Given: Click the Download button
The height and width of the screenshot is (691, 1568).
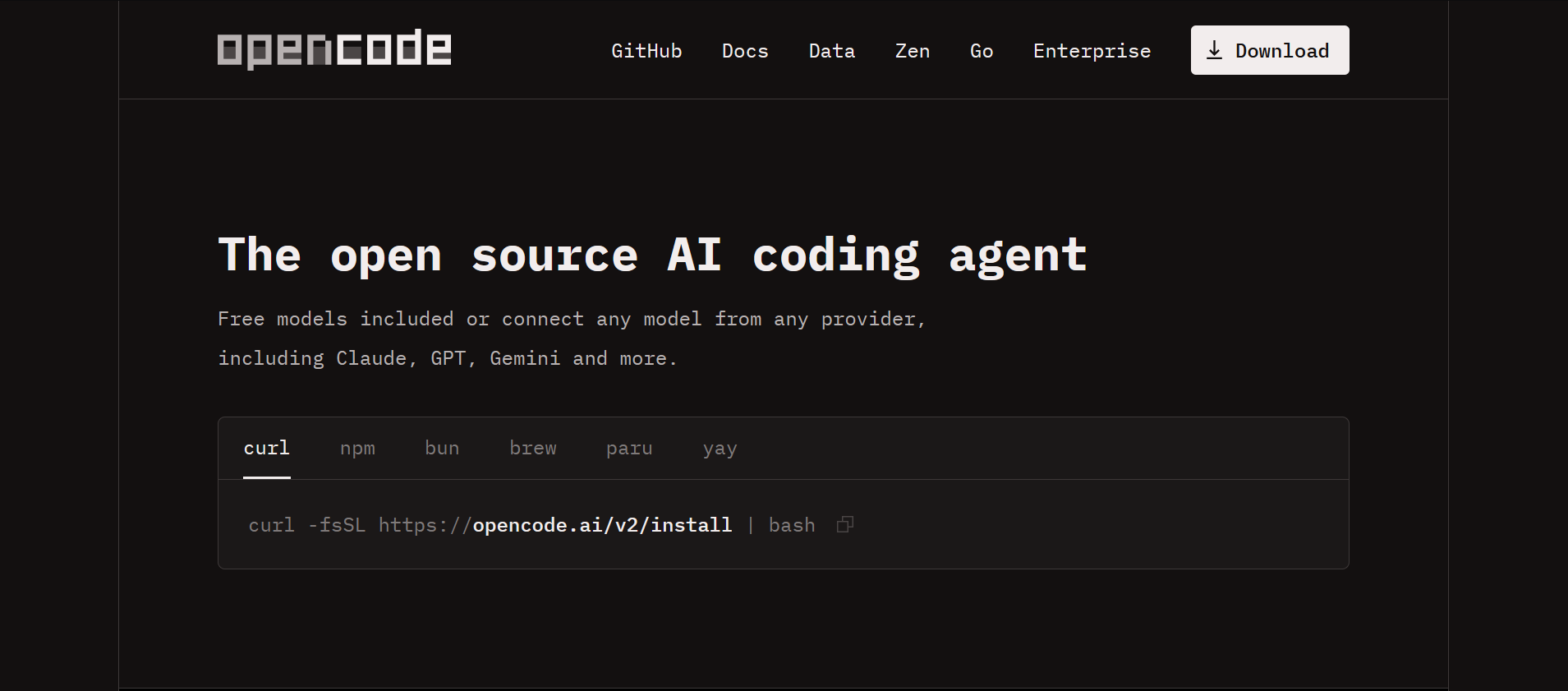Looking at the screenshot, I should [x=1270, y=50].
